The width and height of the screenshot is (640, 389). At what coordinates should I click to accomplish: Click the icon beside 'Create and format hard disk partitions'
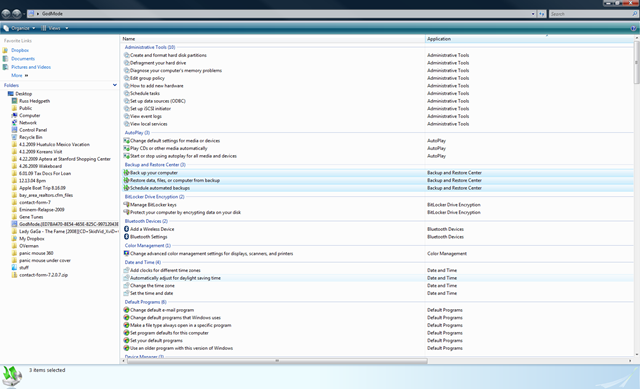click(x=127, y=55)
